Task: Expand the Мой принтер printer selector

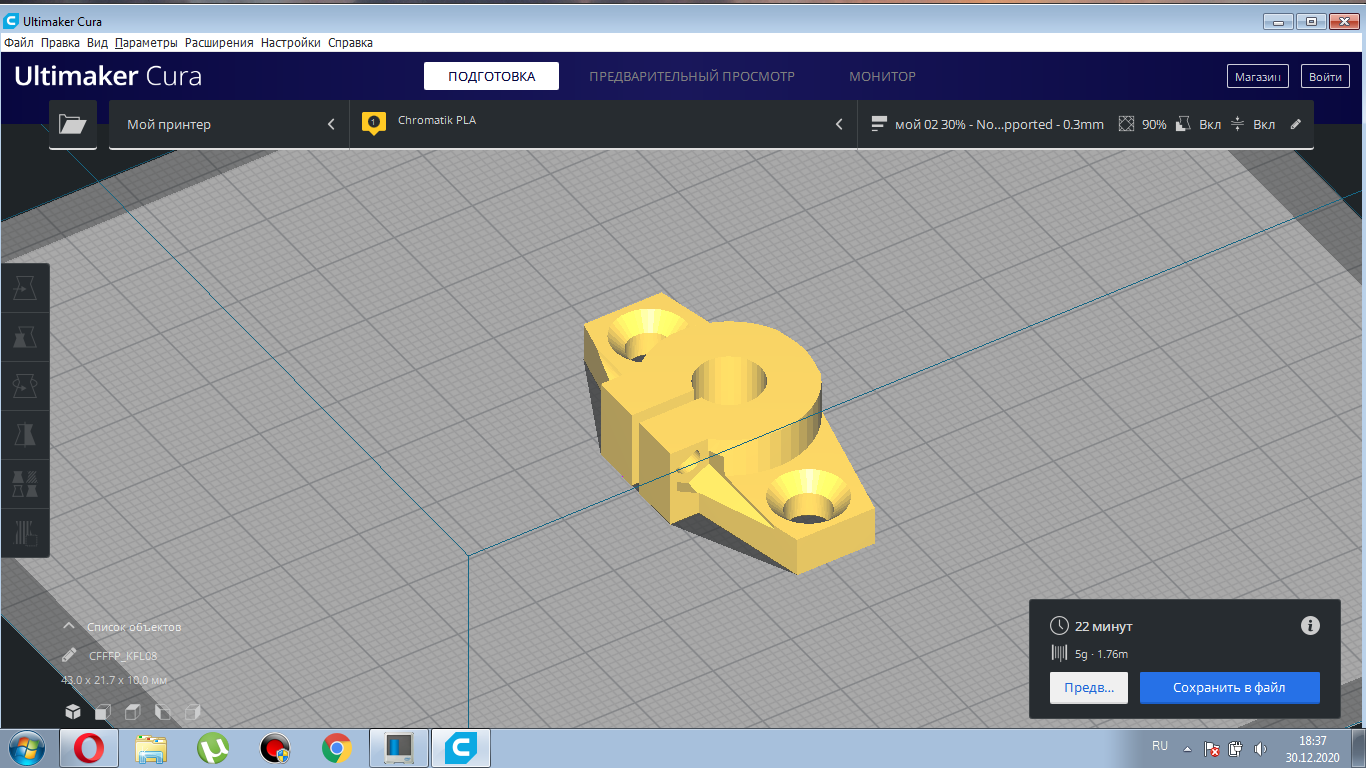Action: (x=229, y=125)
